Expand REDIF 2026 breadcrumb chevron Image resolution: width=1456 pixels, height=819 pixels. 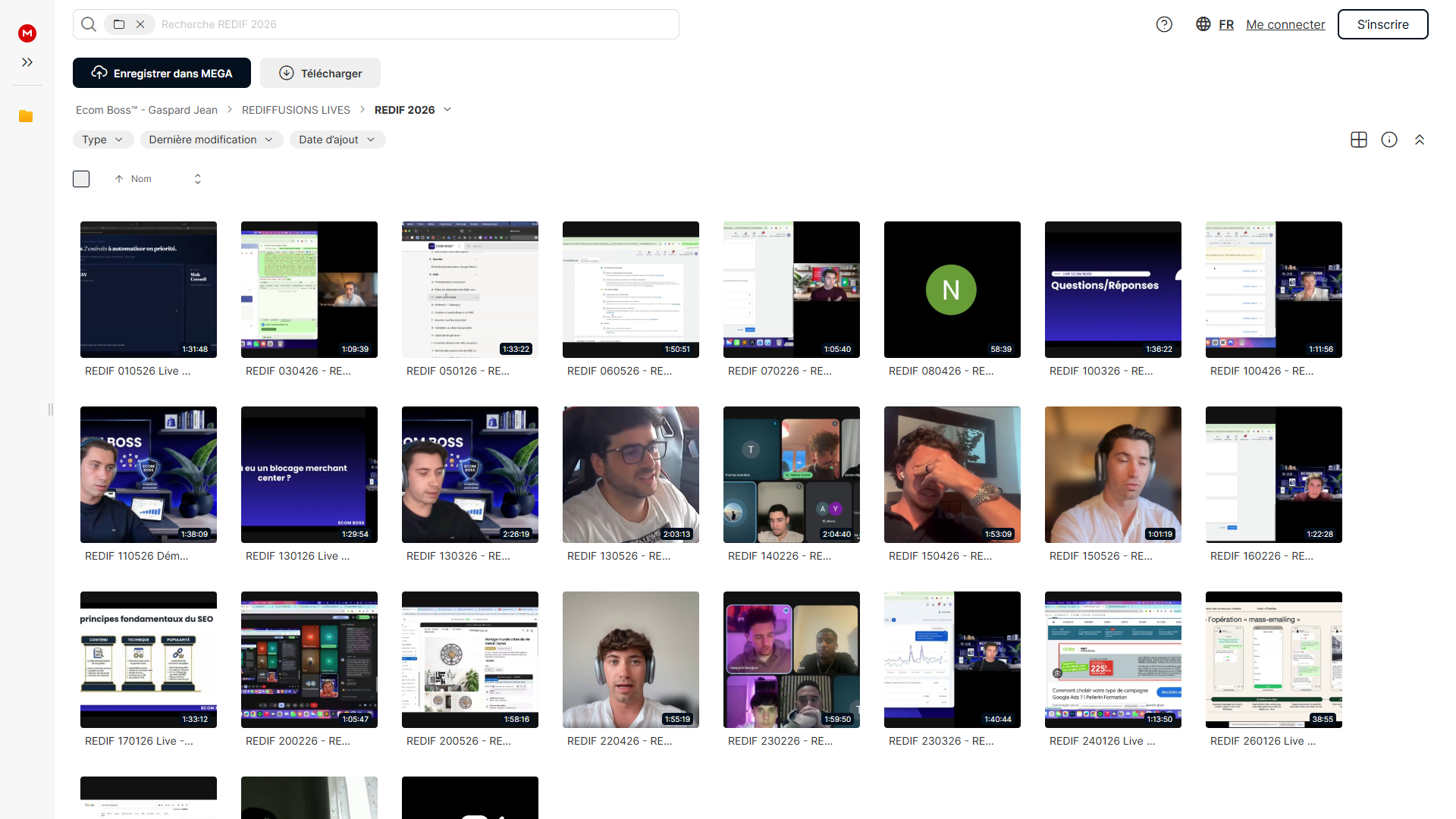pos(447,110)
